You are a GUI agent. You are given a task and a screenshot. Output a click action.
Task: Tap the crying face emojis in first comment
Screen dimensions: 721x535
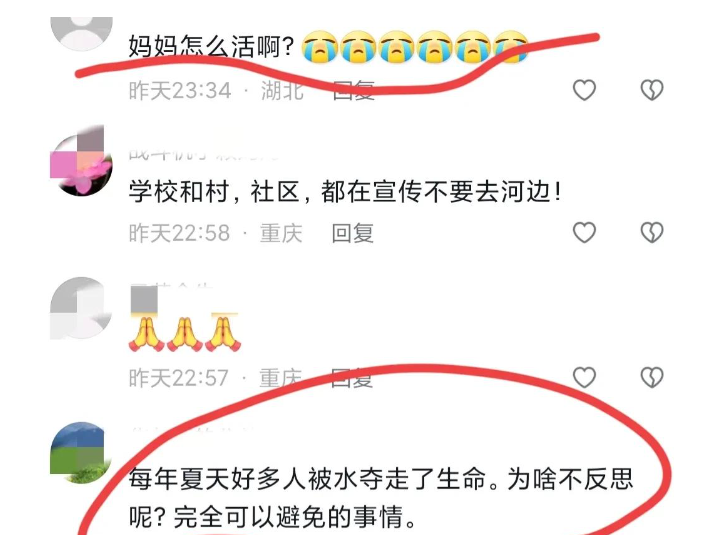click(x=415, y=46)
